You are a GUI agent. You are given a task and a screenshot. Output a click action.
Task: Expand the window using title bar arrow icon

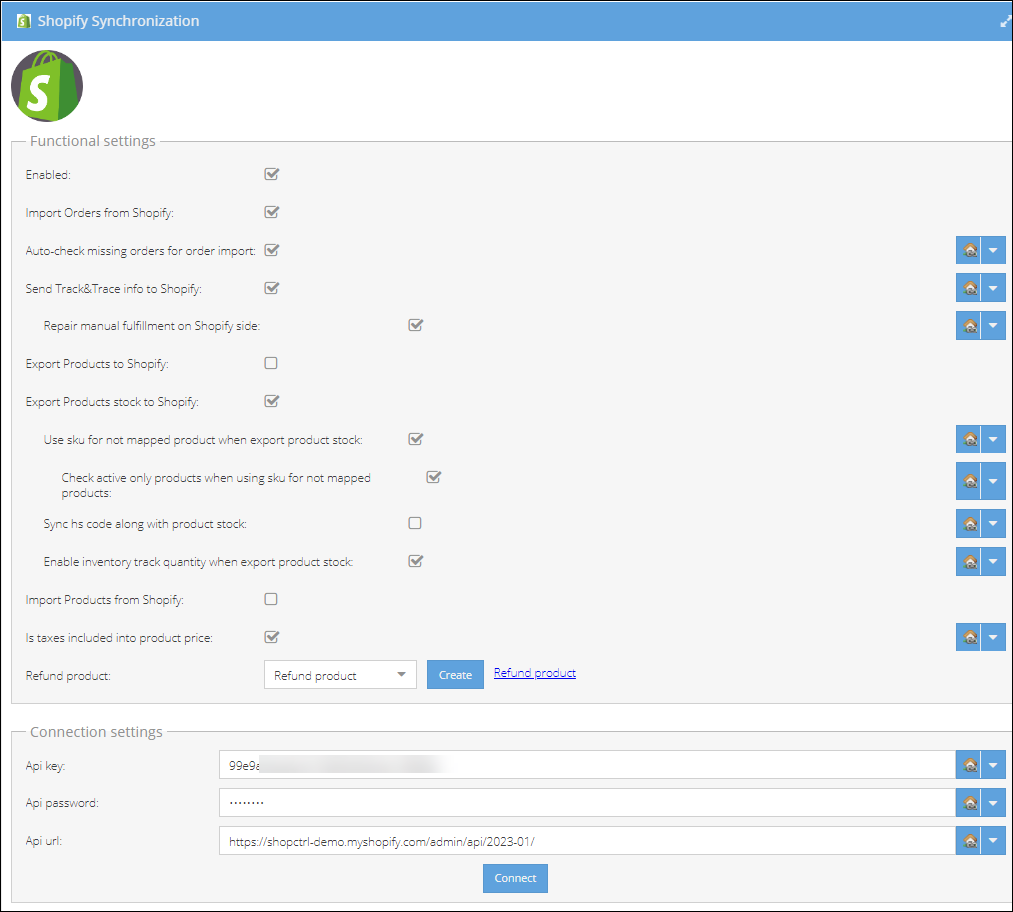tap(1005, 21)
